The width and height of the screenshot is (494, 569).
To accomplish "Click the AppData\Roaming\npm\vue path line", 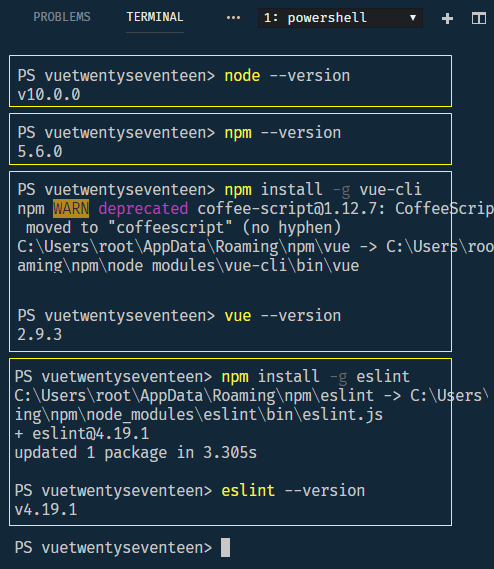I will [256, 247].
